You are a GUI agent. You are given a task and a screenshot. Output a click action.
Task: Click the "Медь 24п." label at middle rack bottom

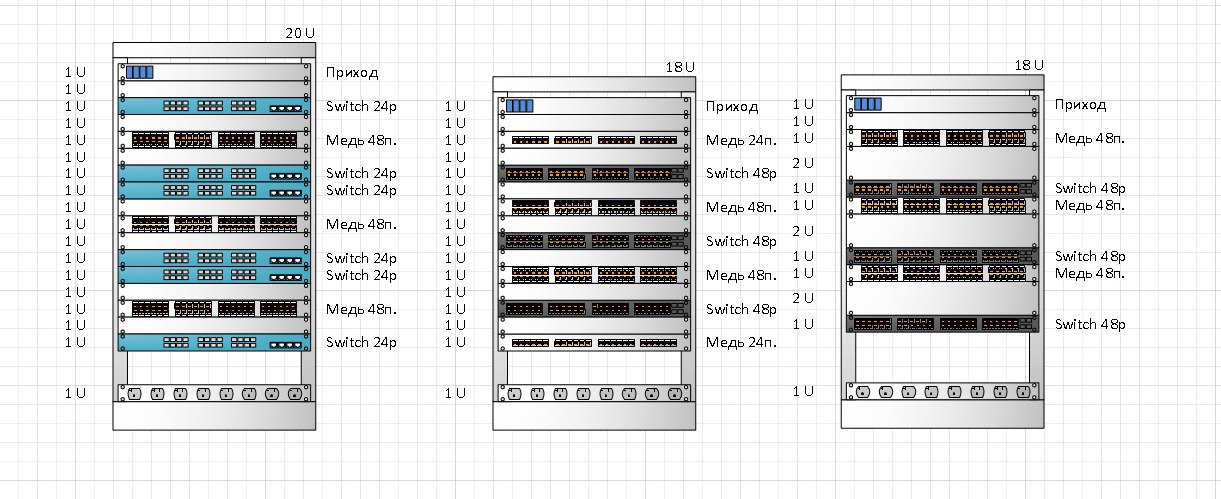point(741,343)
